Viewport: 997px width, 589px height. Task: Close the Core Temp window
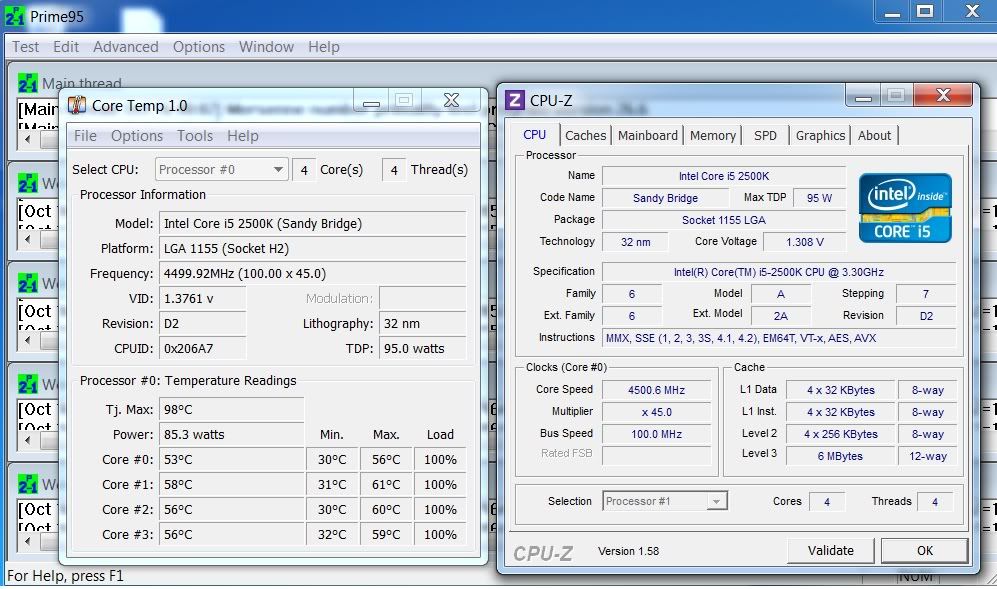coord(451,101)
